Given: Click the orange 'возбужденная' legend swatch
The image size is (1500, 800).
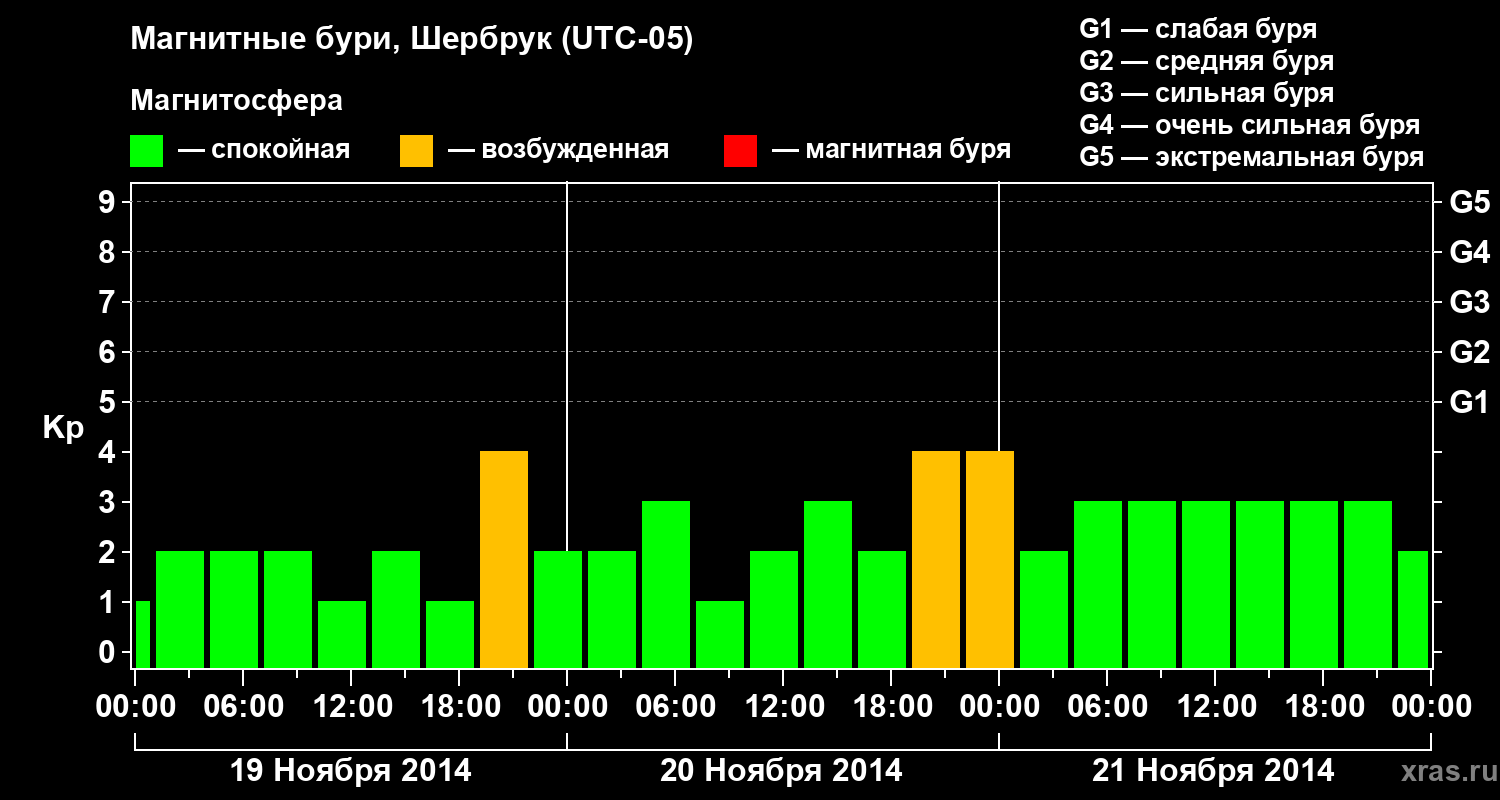Looking at the screenshot, I should [x=416, y=151].
